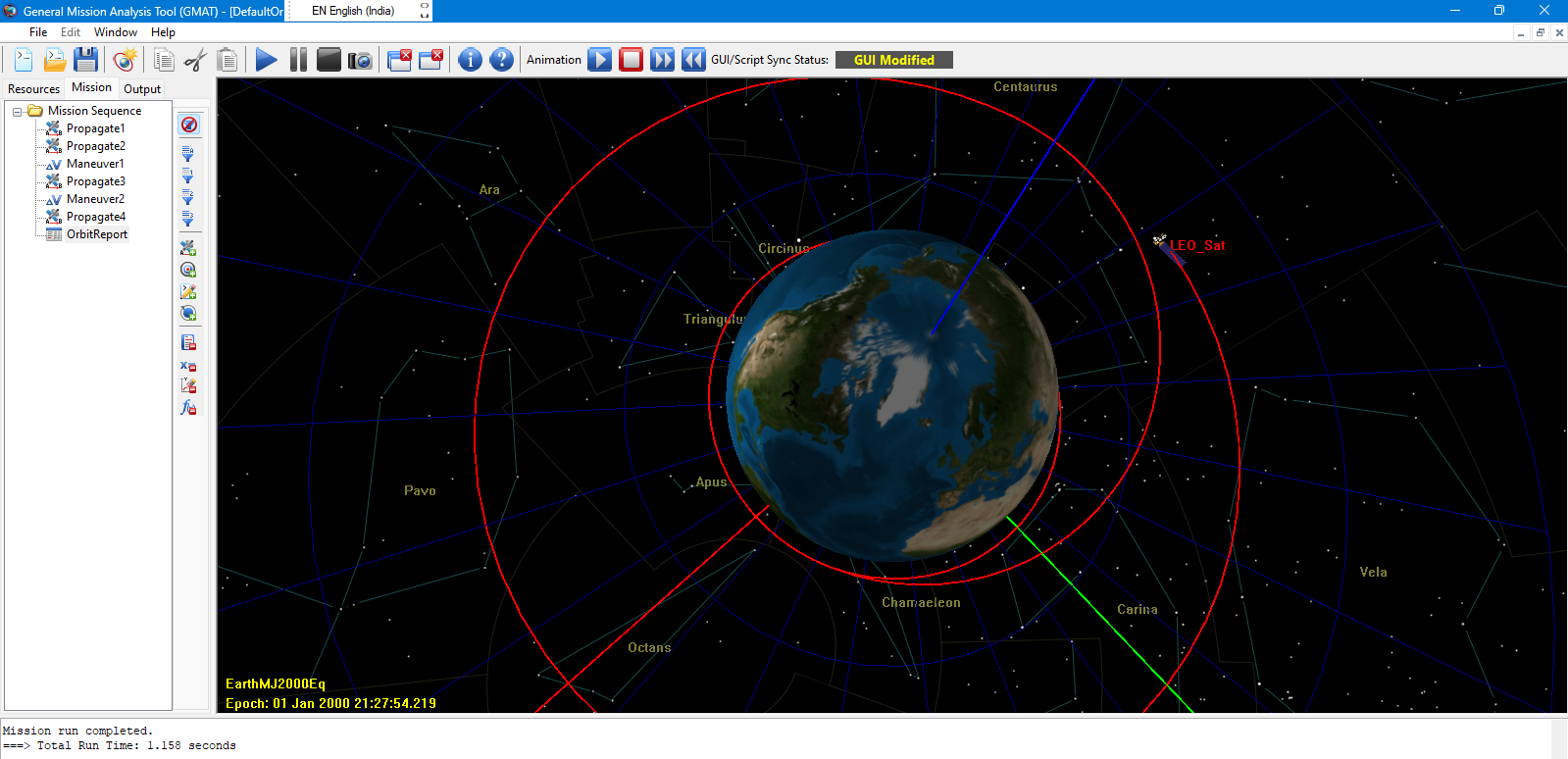Open a script with the folder icon
Screen dimensions: 1568x759
(55, 60)
